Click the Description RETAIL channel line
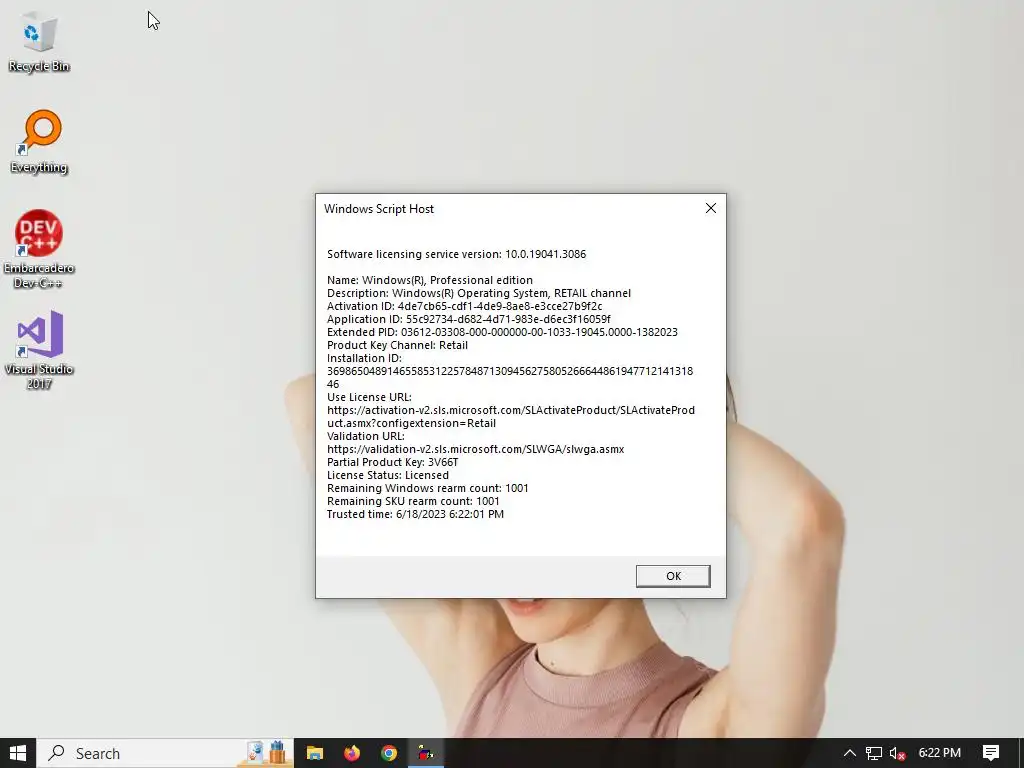1024x768 pixels. pyautogui.click(x=479, y=293)
